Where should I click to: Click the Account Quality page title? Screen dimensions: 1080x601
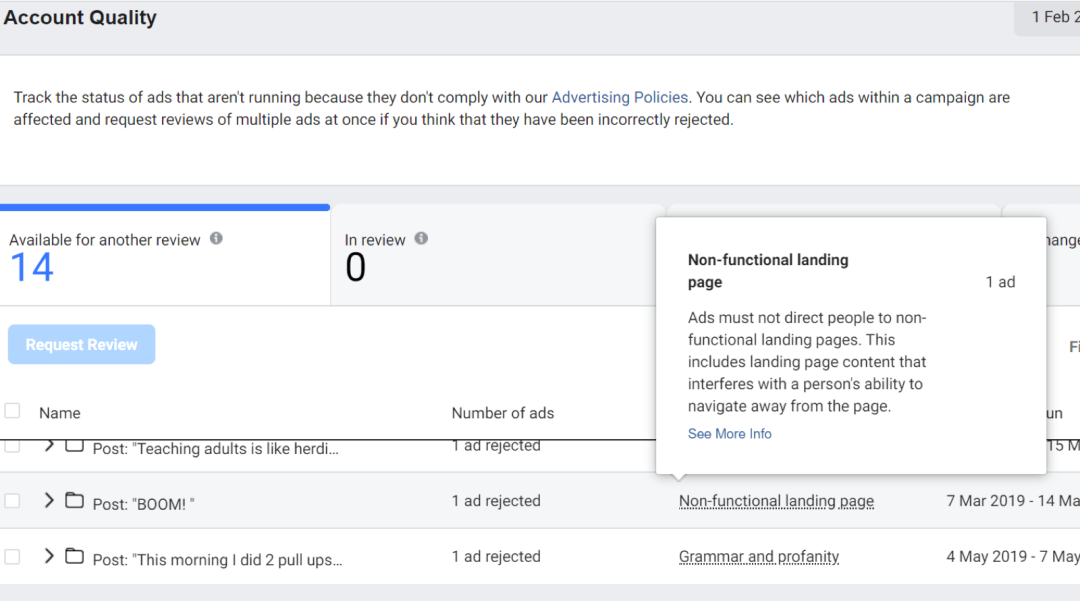tap(80, 18)
